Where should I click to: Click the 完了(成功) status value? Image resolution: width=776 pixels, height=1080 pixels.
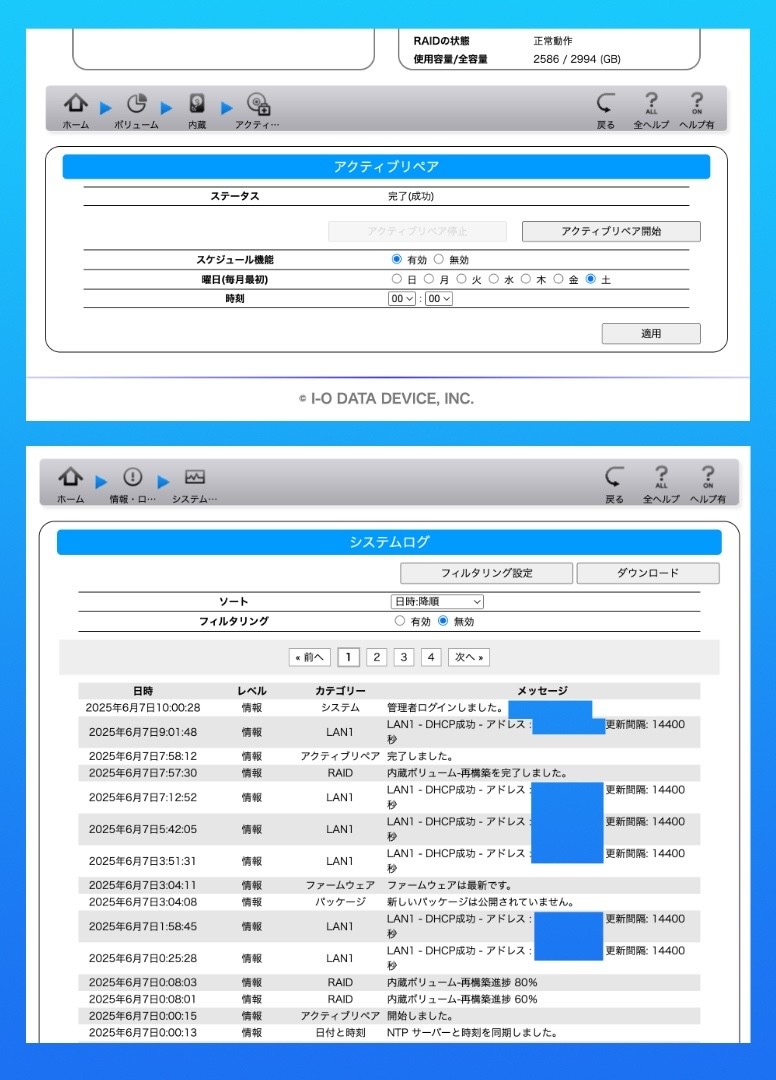[x=411, y=196]
